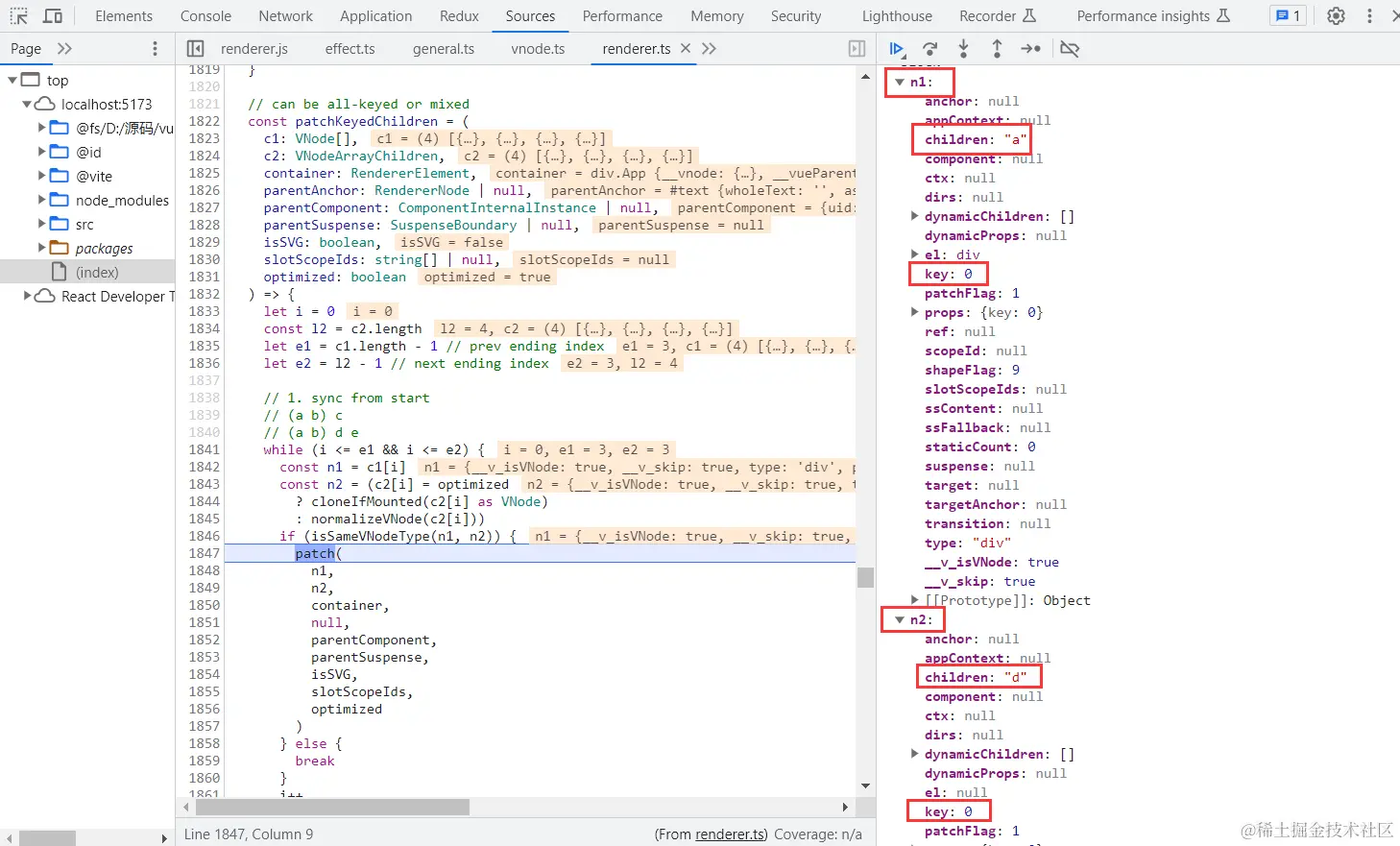Image resolution: width=1400 pixels, height=846 pixels.
Task: Set breakpoint on line number 1847
Action: (x=204, y=554)
